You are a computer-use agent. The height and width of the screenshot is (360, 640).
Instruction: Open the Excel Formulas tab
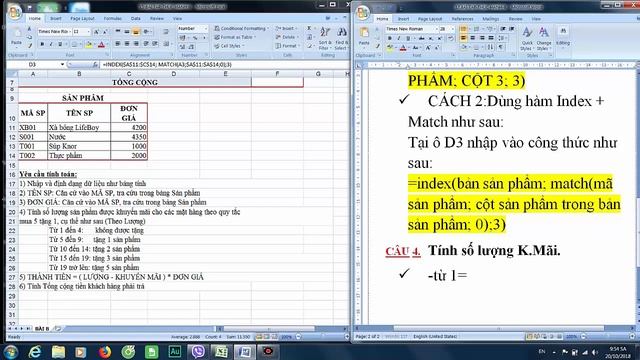(113, 18)
